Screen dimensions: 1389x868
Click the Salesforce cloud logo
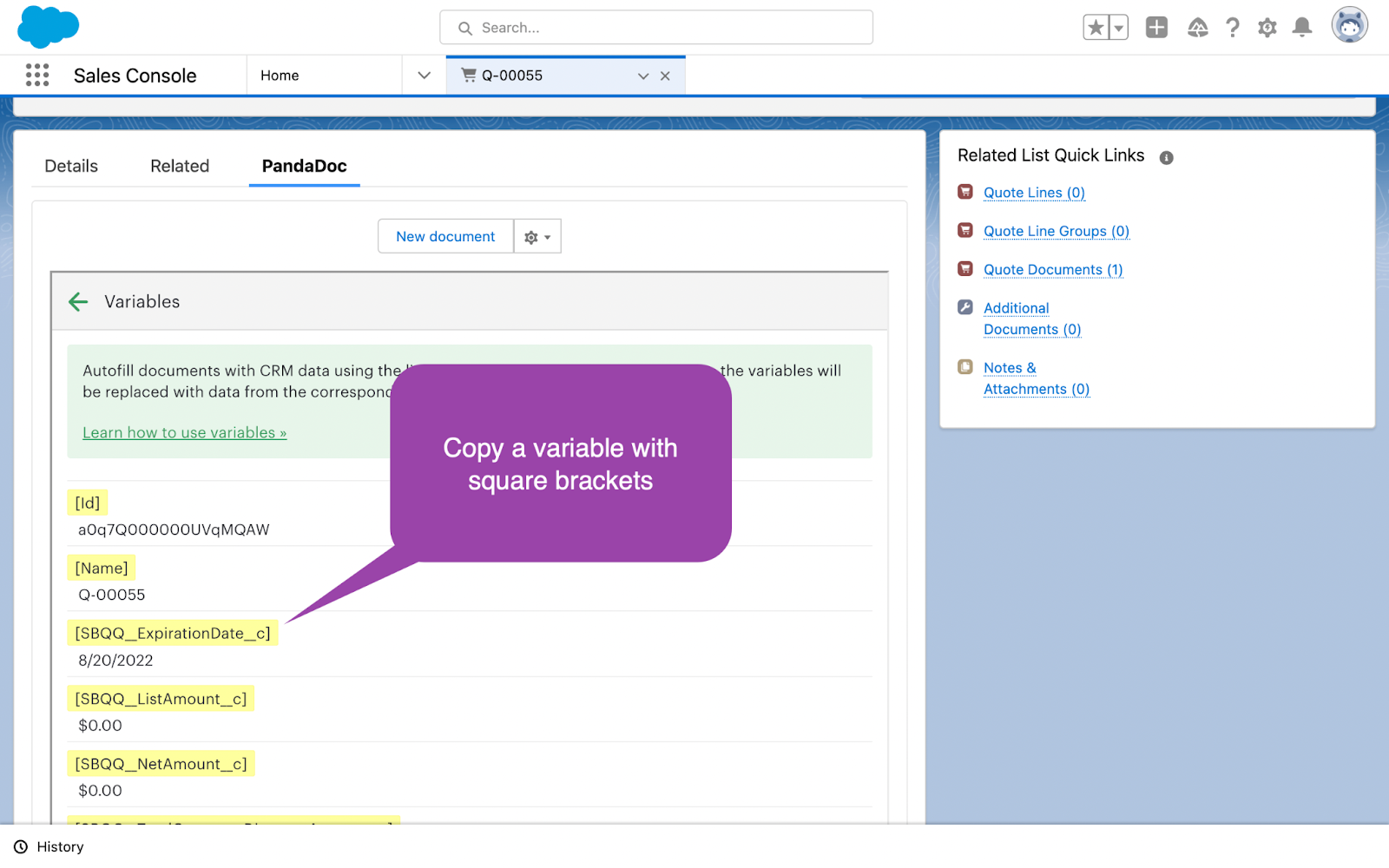tap(48, 26)
